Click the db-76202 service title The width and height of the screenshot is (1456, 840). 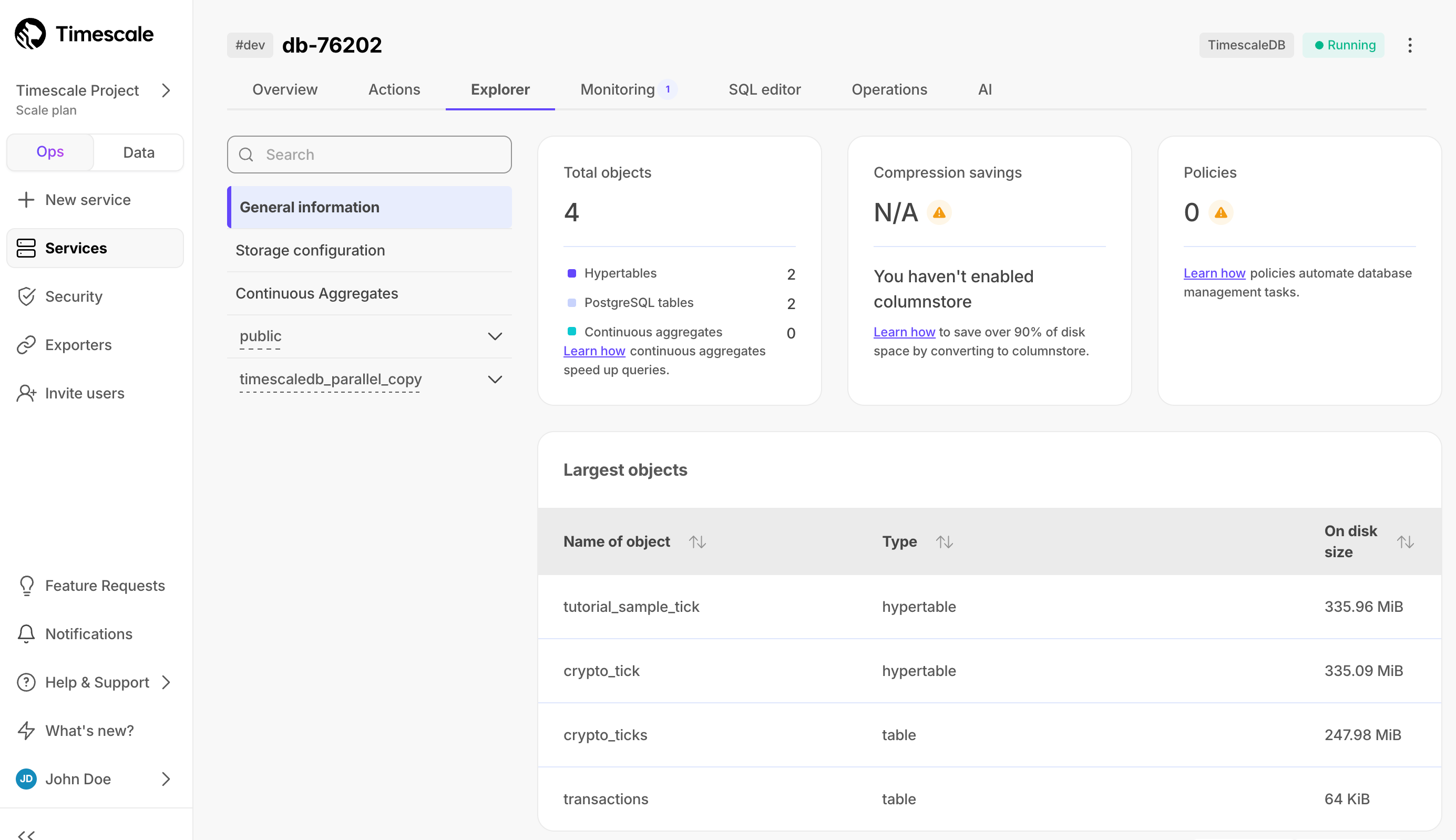coord(332,45)
